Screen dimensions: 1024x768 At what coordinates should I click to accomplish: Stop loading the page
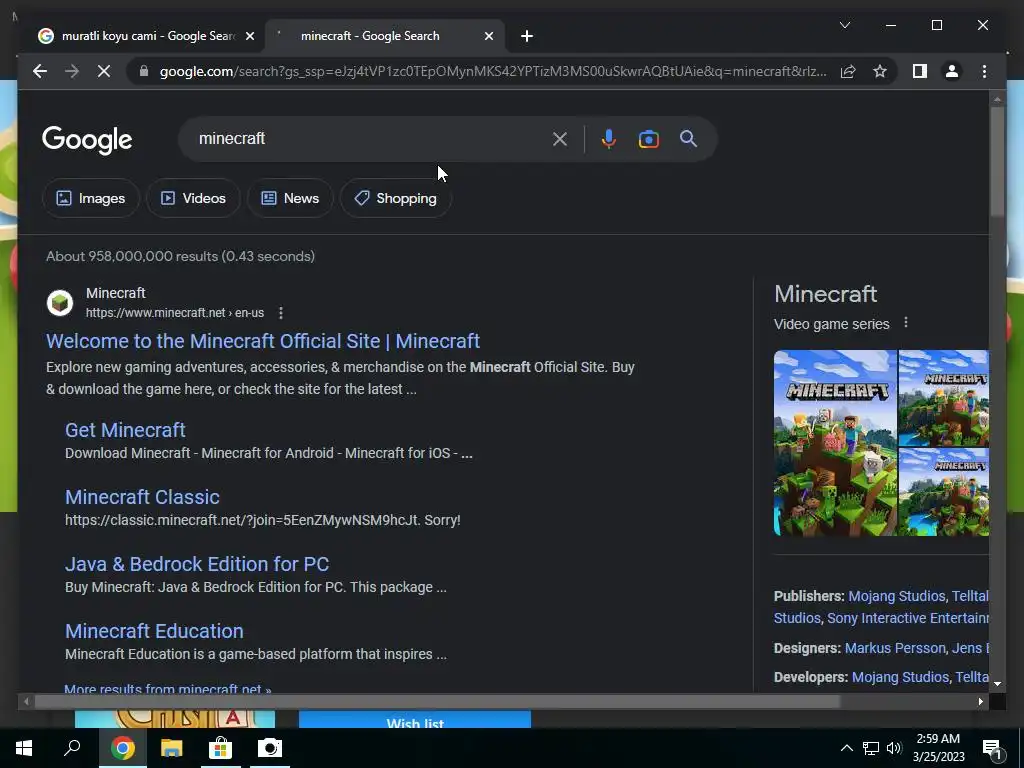104,71
